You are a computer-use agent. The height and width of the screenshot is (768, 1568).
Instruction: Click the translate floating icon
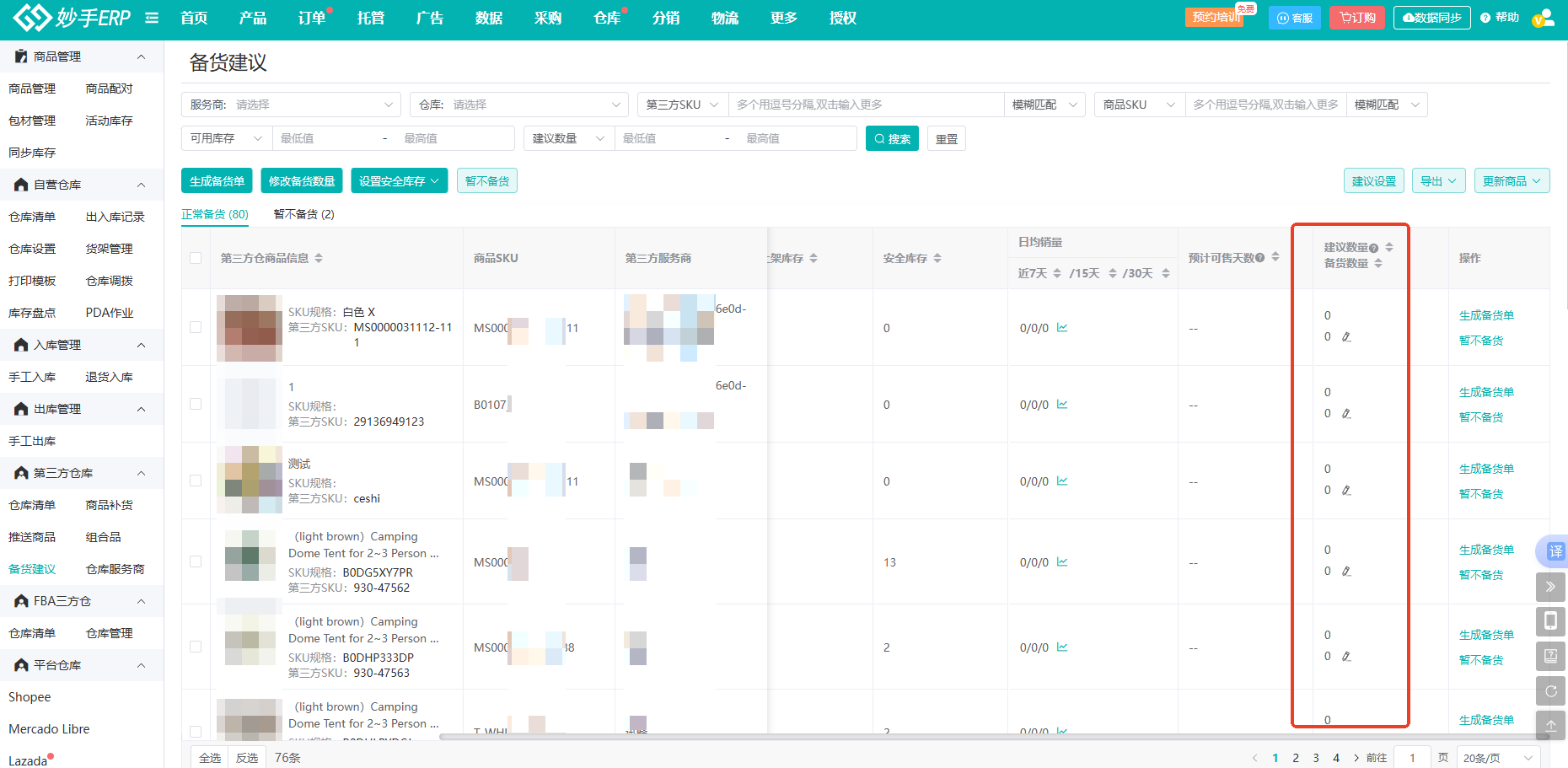[1554, 551]
